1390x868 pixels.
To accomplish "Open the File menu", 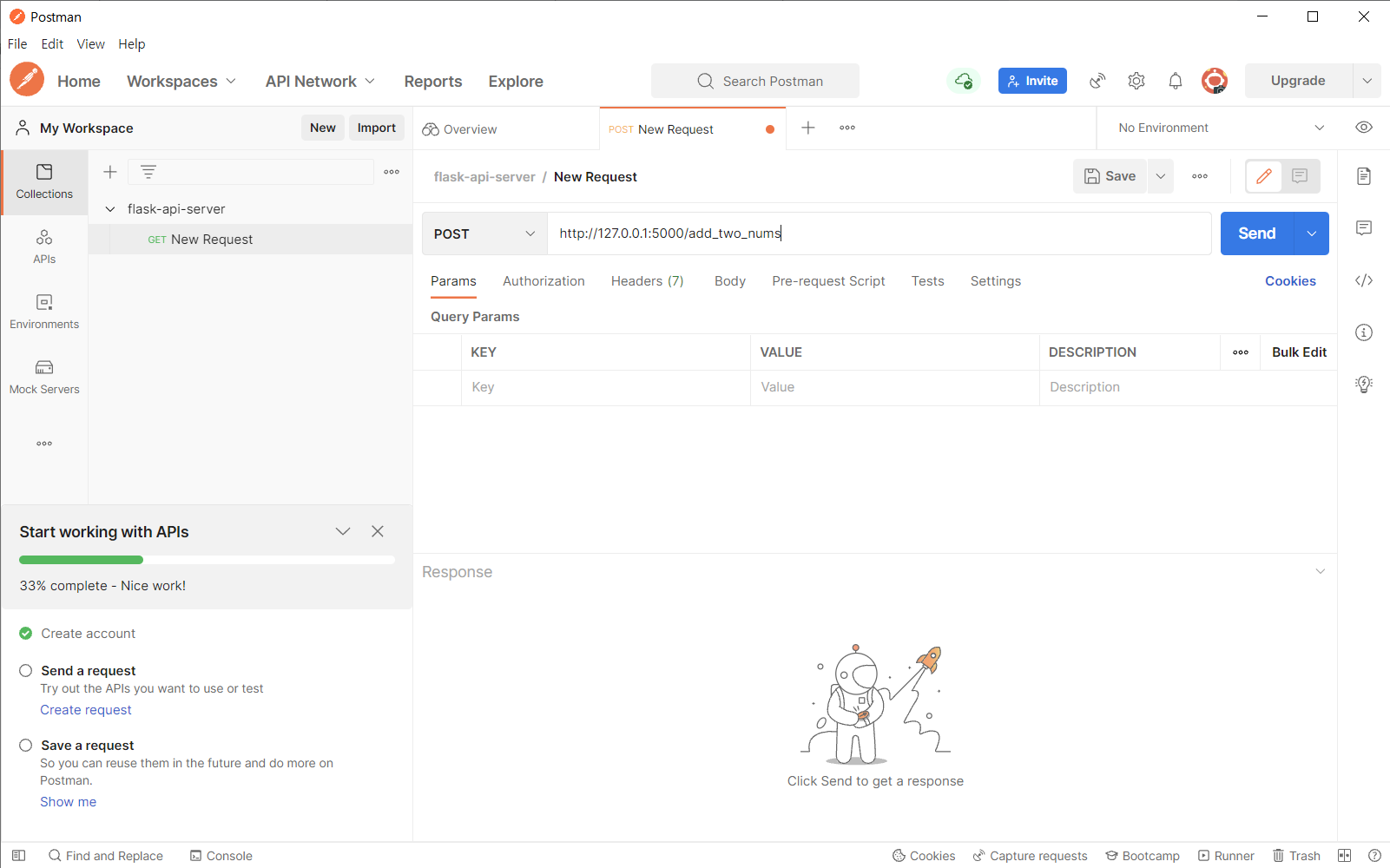I will point(17,44).
